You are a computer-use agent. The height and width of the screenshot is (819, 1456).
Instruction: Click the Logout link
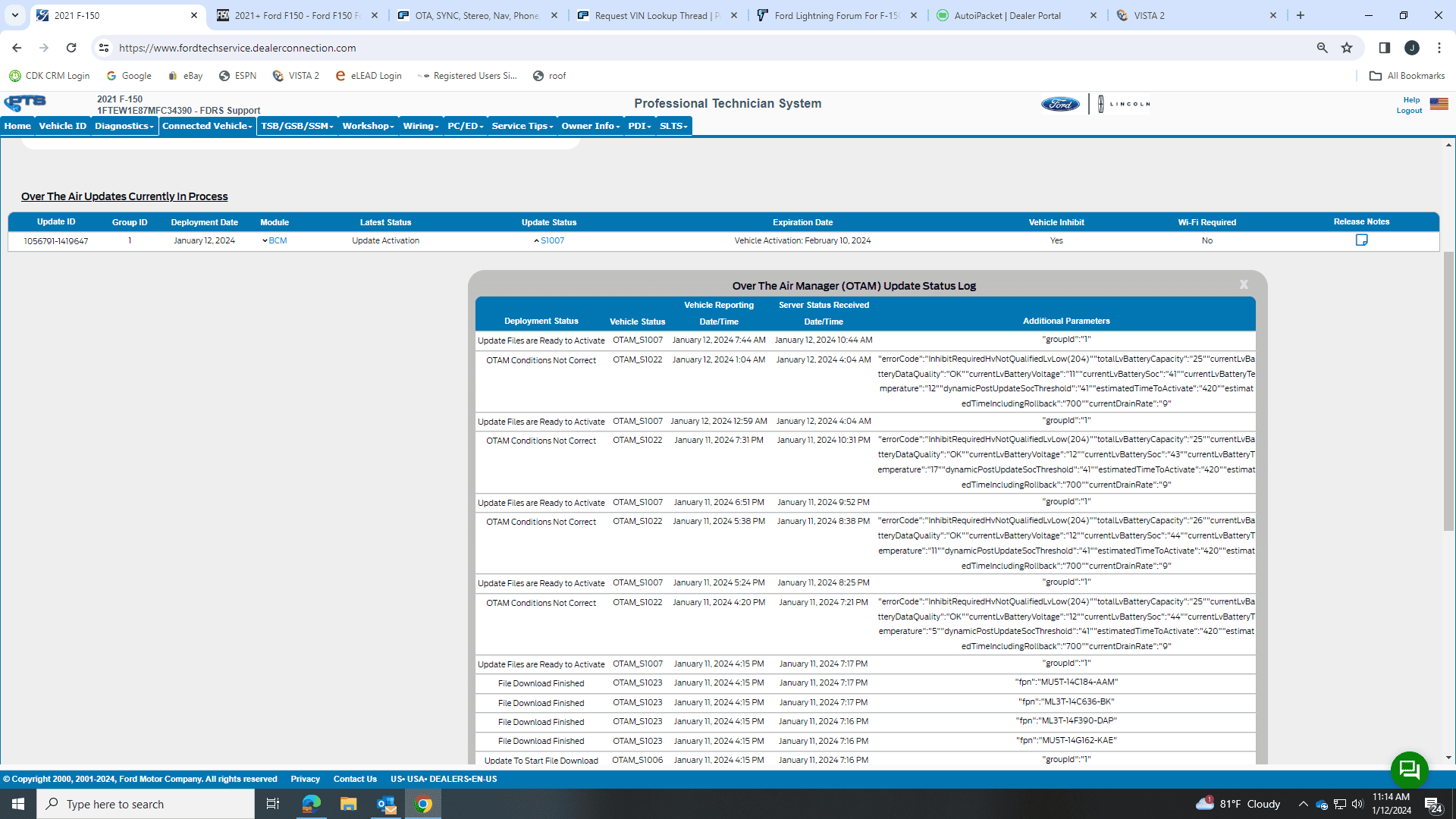coord(1409,111)
